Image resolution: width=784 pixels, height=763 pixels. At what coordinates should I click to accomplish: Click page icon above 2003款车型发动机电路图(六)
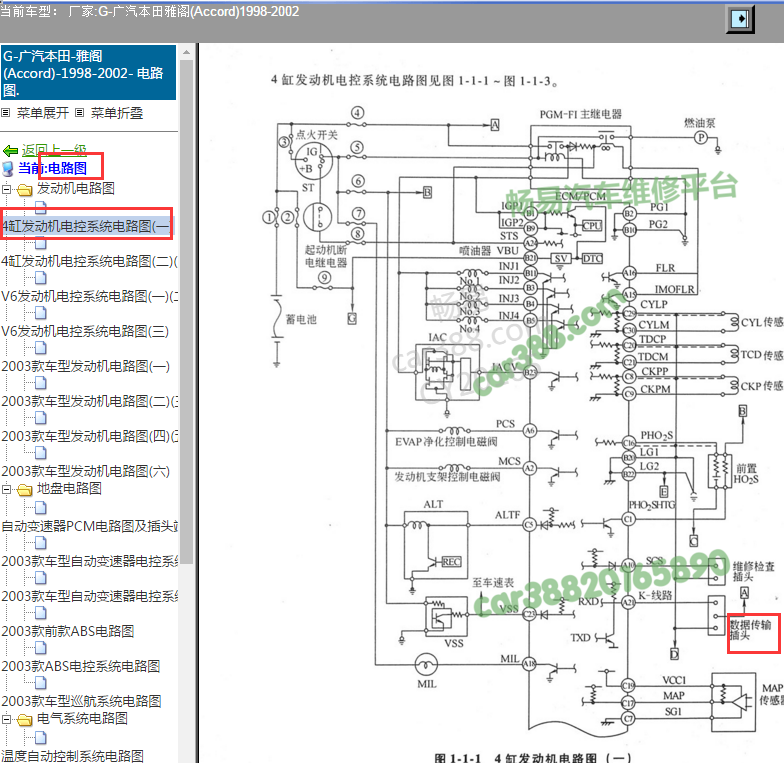tap(40, 453)
